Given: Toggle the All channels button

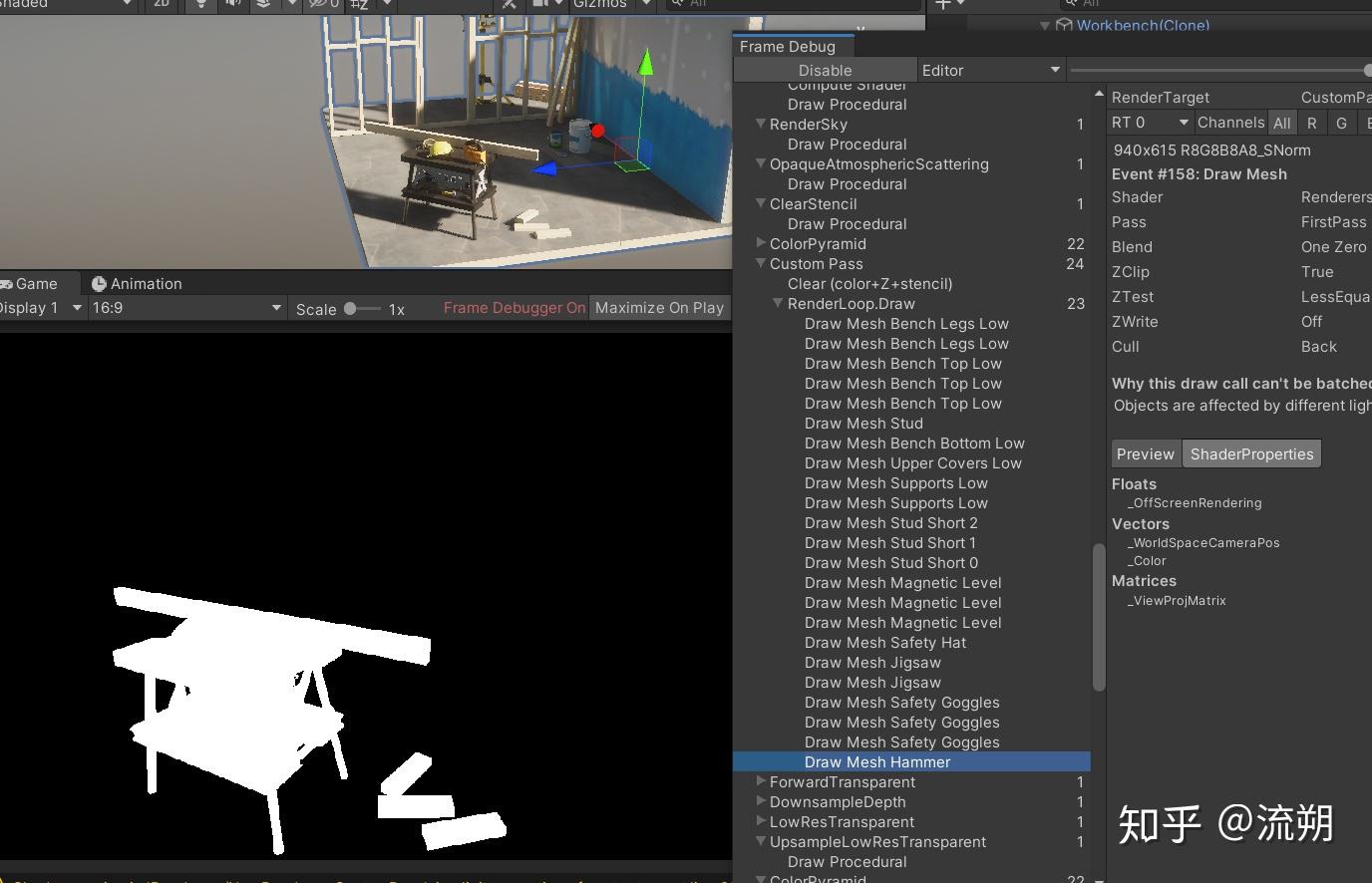Looking at the screenshot, I should pyautogui.click(x=1282, y=123).
